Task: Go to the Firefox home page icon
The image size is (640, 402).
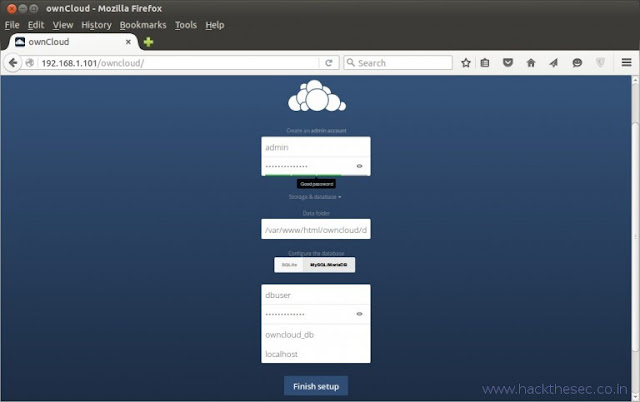Action: (x=531, y=63)
